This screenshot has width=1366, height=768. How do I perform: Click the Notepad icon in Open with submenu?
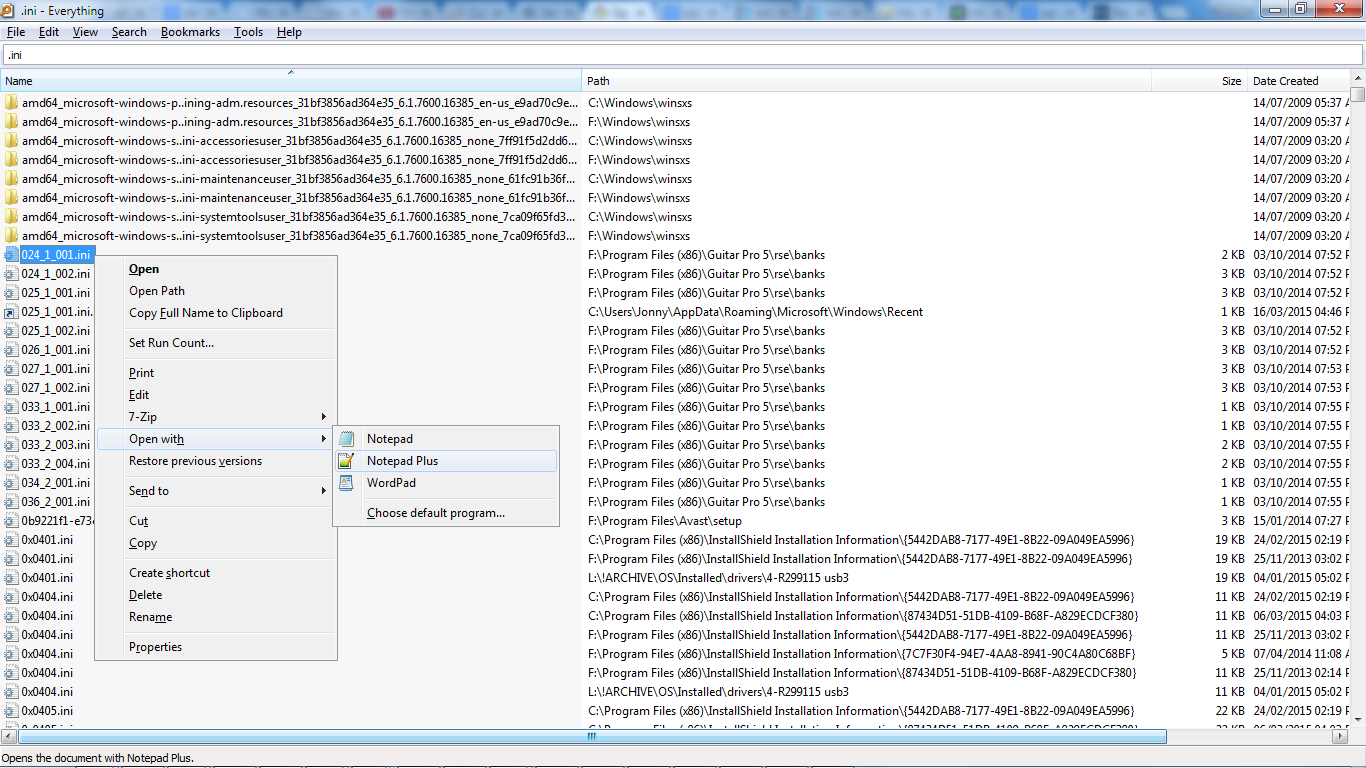pyautogui.click(x=347, y=439)
